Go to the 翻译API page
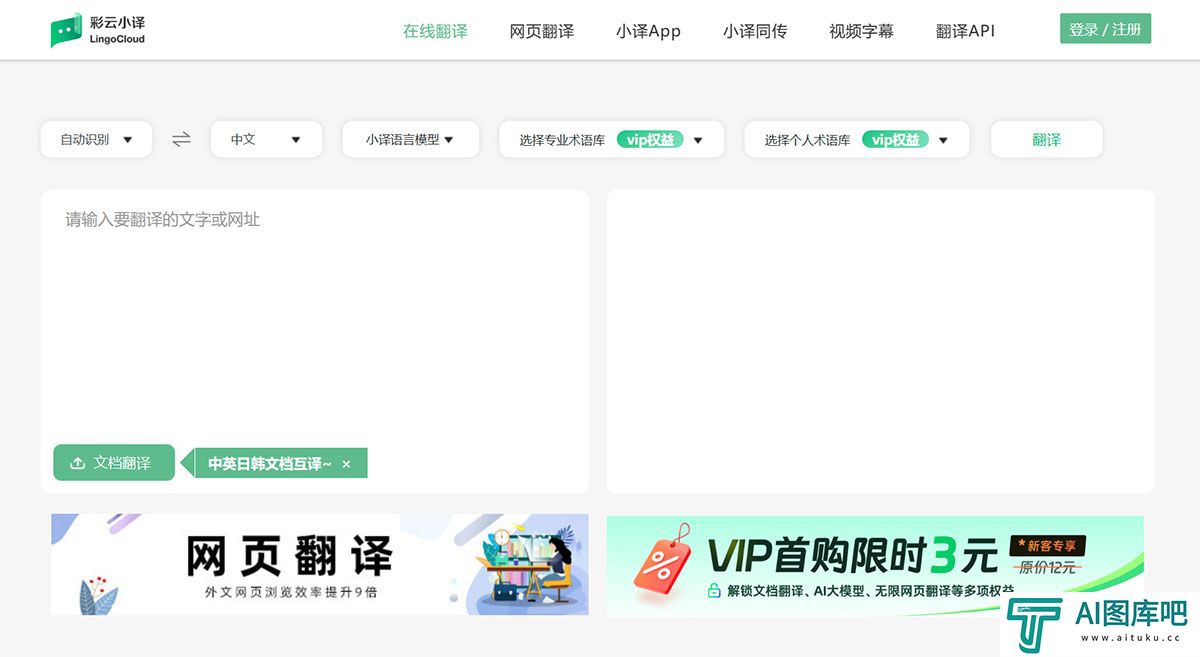 coord(965,31)
